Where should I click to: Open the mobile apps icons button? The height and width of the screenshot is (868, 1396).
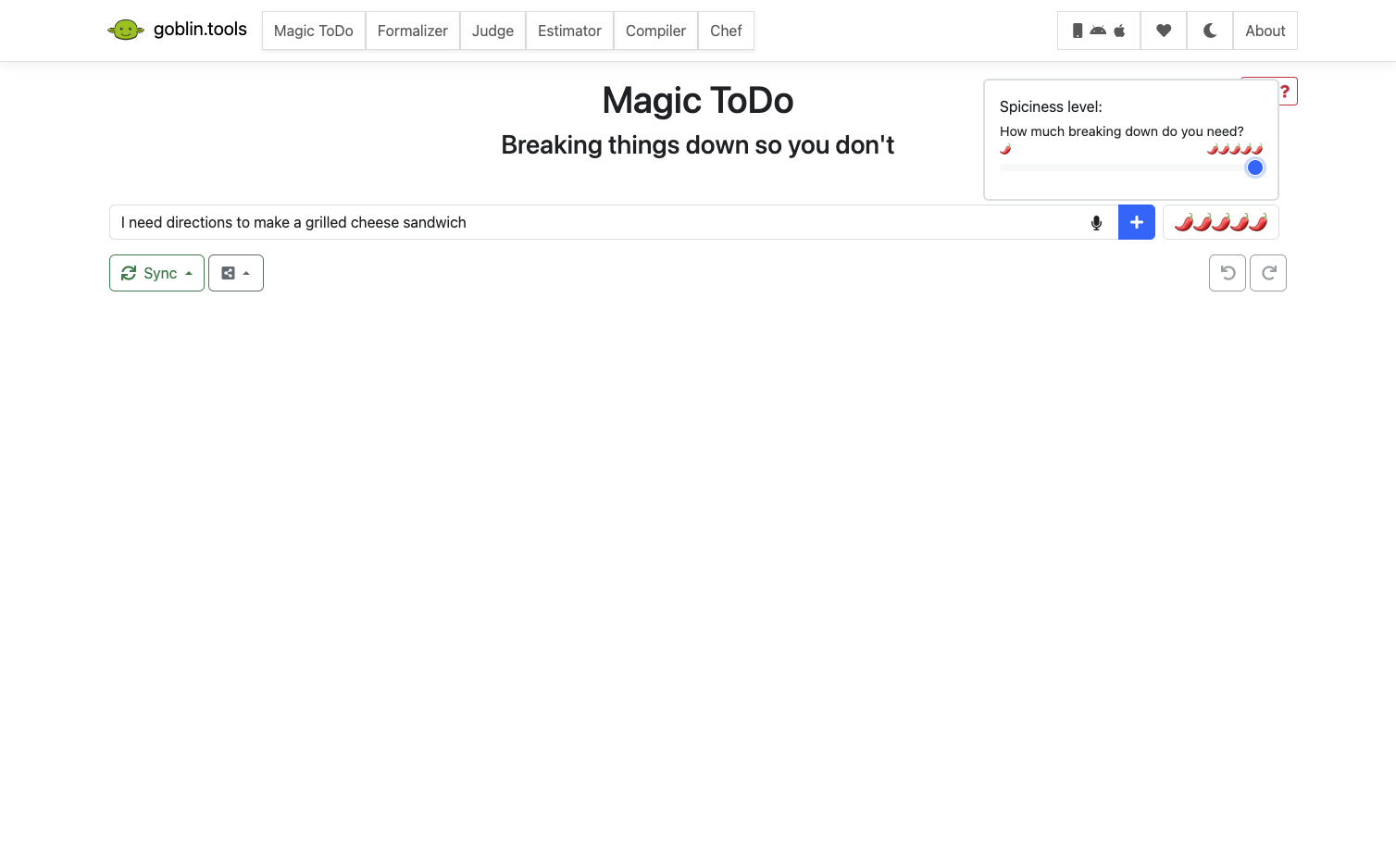coord(1099,31)
